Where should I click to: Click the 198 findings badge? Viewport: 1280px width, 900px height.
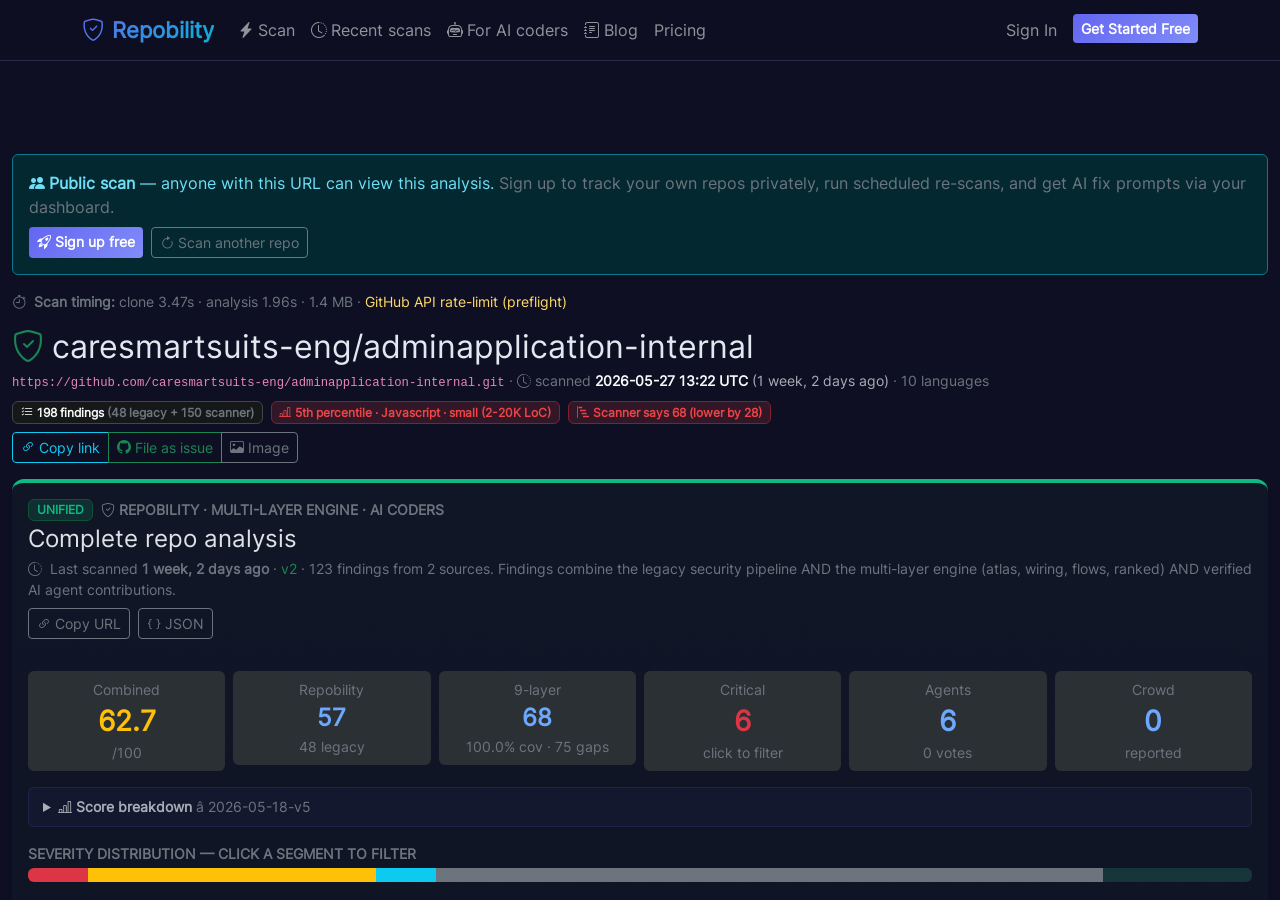click(x=137, y=412)
